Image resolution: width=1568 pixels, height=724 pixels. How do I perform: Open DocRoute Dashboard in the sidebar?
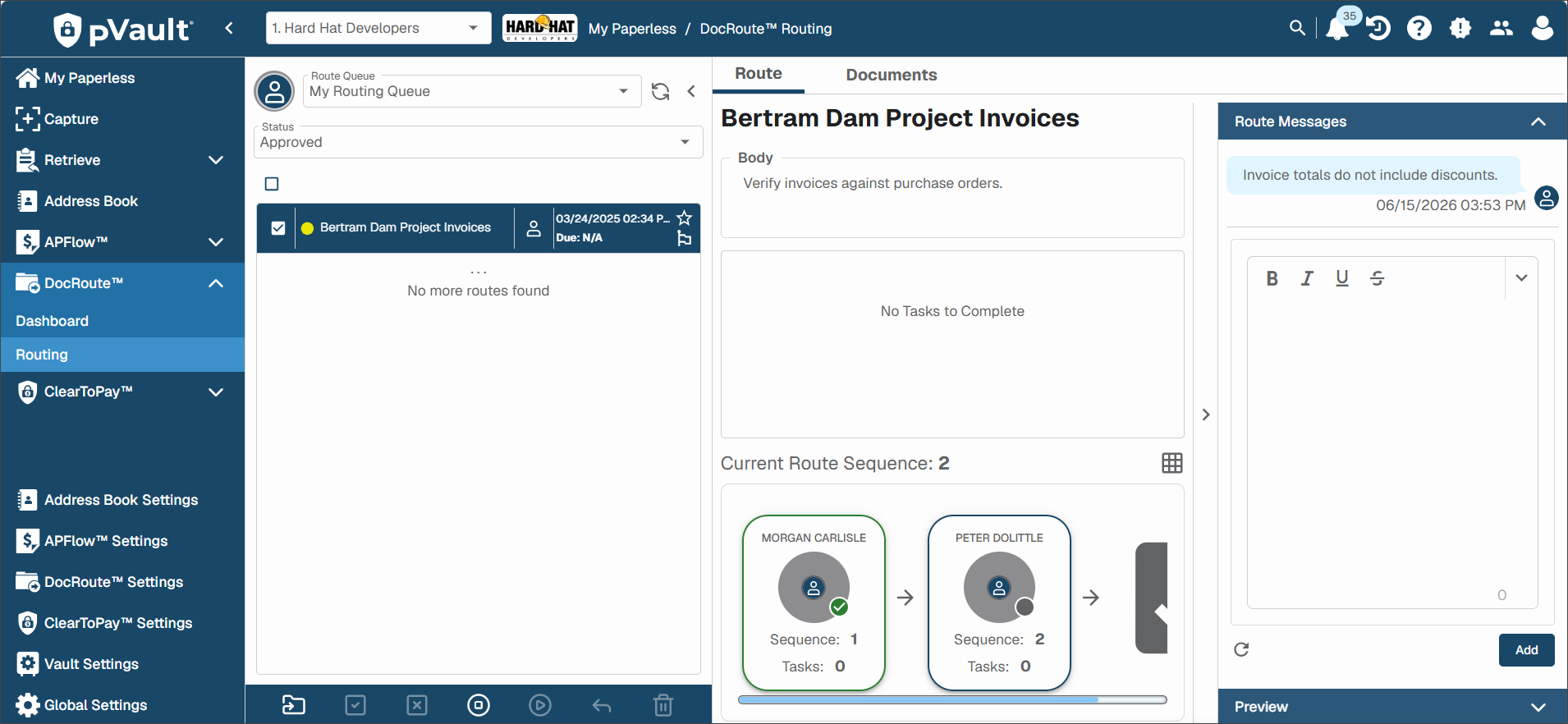[x=123, y=321]
